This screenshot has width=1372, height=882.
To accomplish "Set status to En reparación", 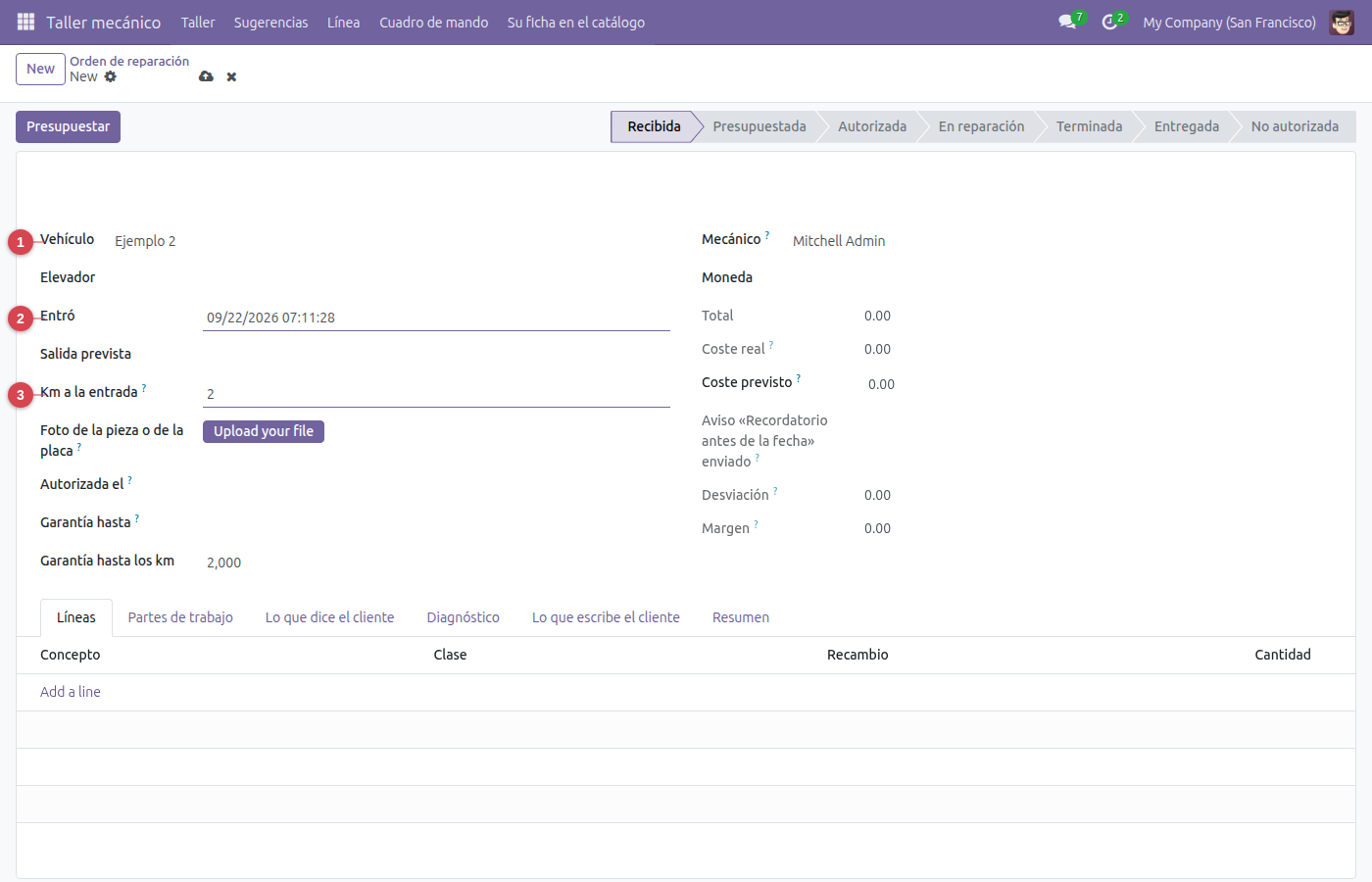I will (981, 126).
